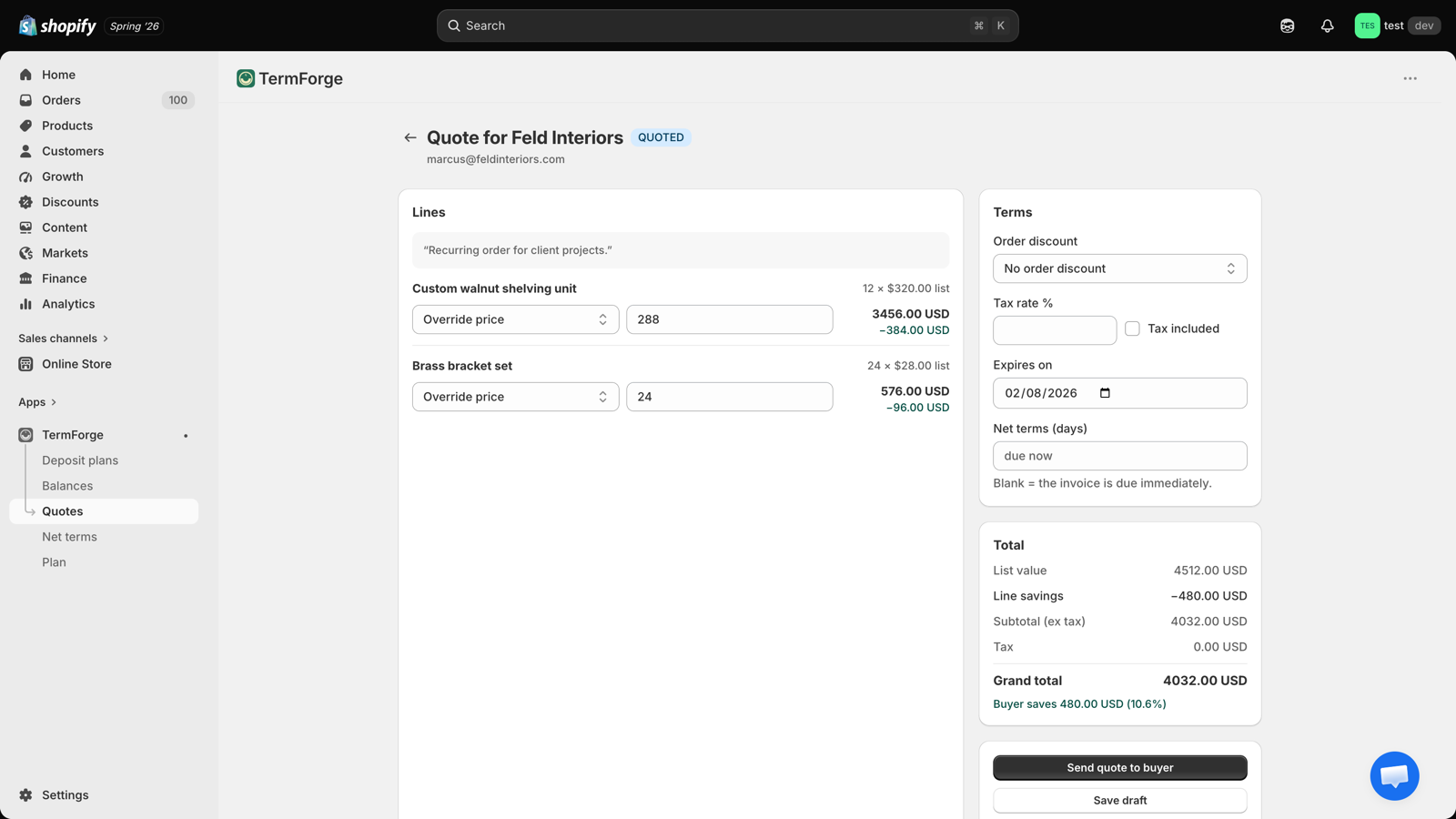The image size is (1456, 819).
Task: Toggle the Tax included checkbox
Action: [x=1132, y=329]
